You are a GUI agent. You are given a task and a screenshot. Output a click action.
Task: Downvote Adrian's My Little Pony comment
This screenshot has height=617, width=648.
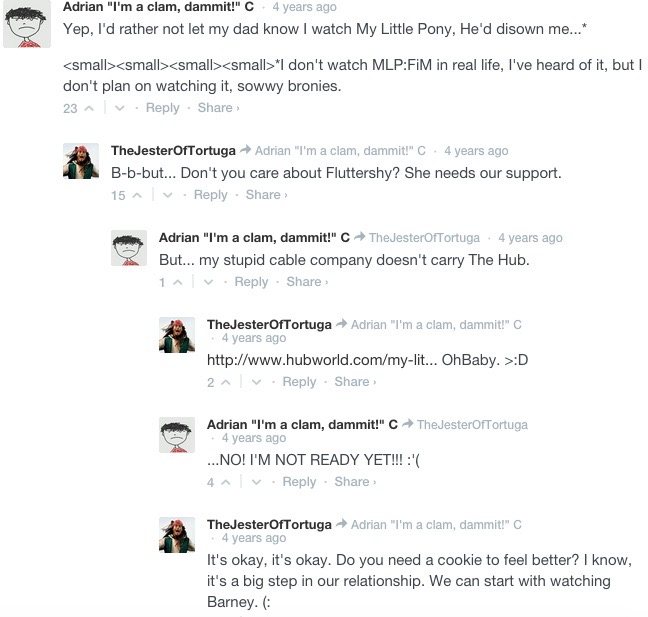pyautogui.click(x=120, y=108)
